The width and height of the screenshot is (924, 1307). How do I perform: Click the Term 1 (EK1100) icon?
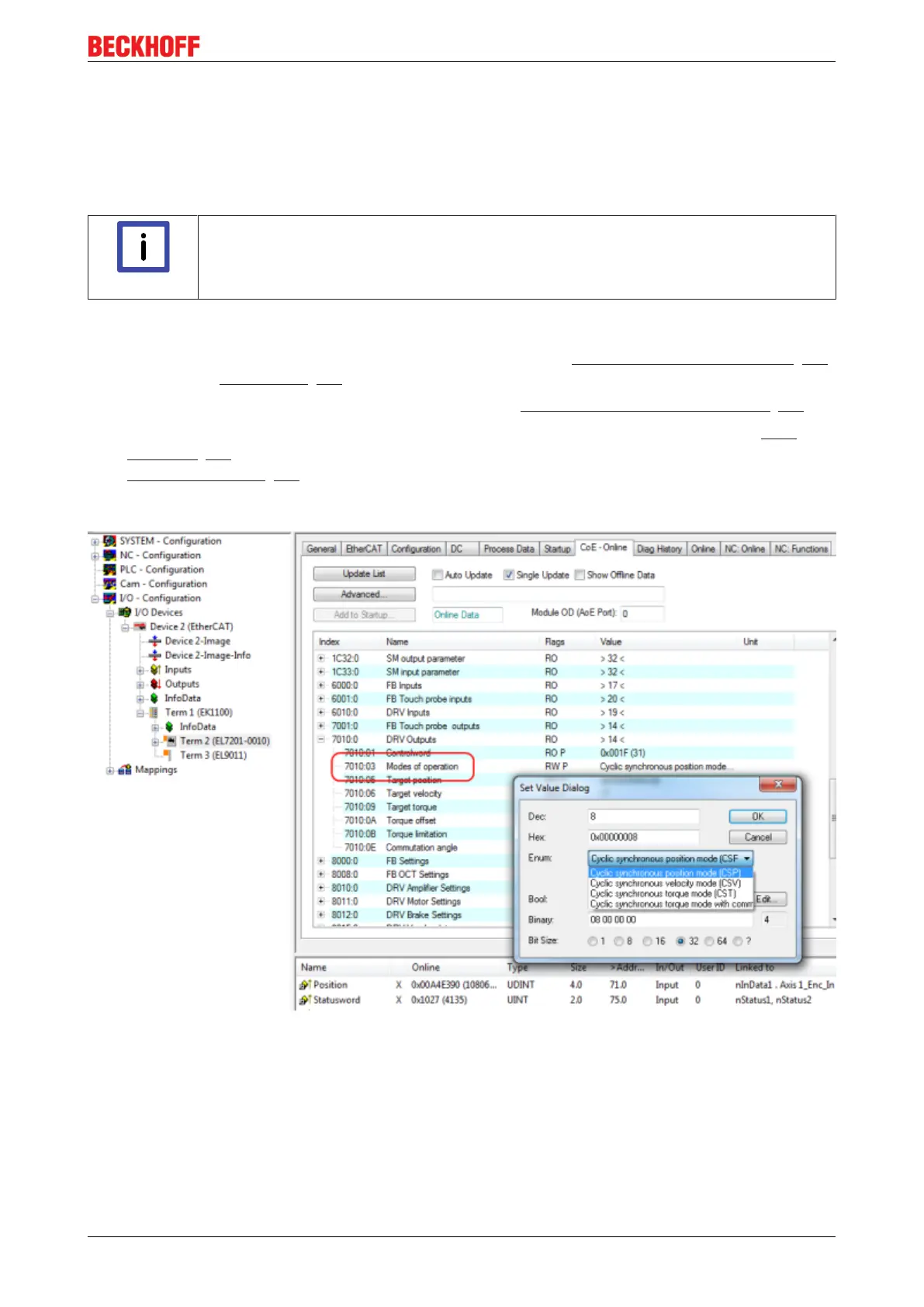point(154,712)
